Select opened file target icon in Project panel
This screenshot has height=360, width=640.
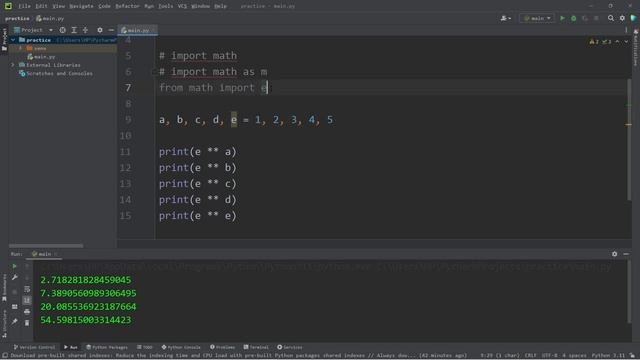pos(62,30)
